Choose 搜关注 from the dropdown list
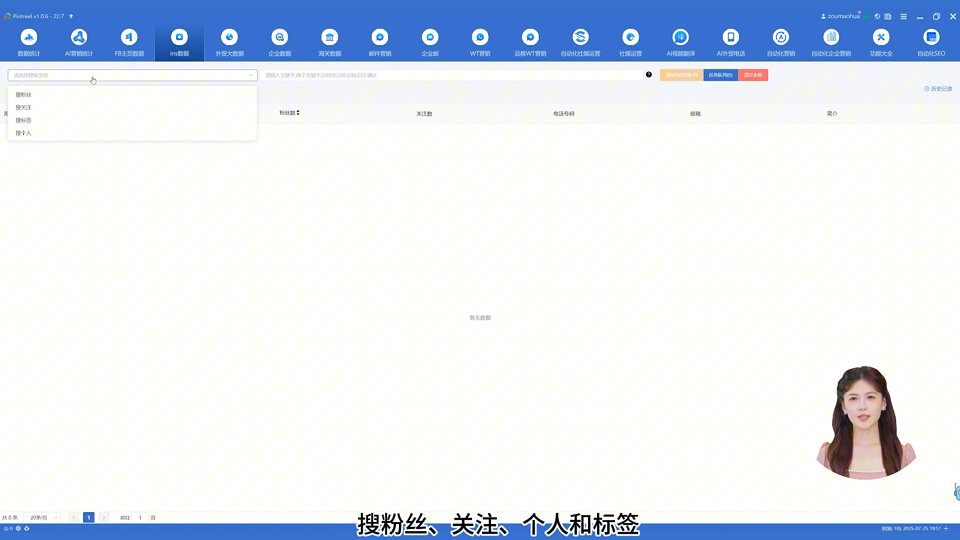Screen dimensions: 960x540 click(x=132, y=107)
